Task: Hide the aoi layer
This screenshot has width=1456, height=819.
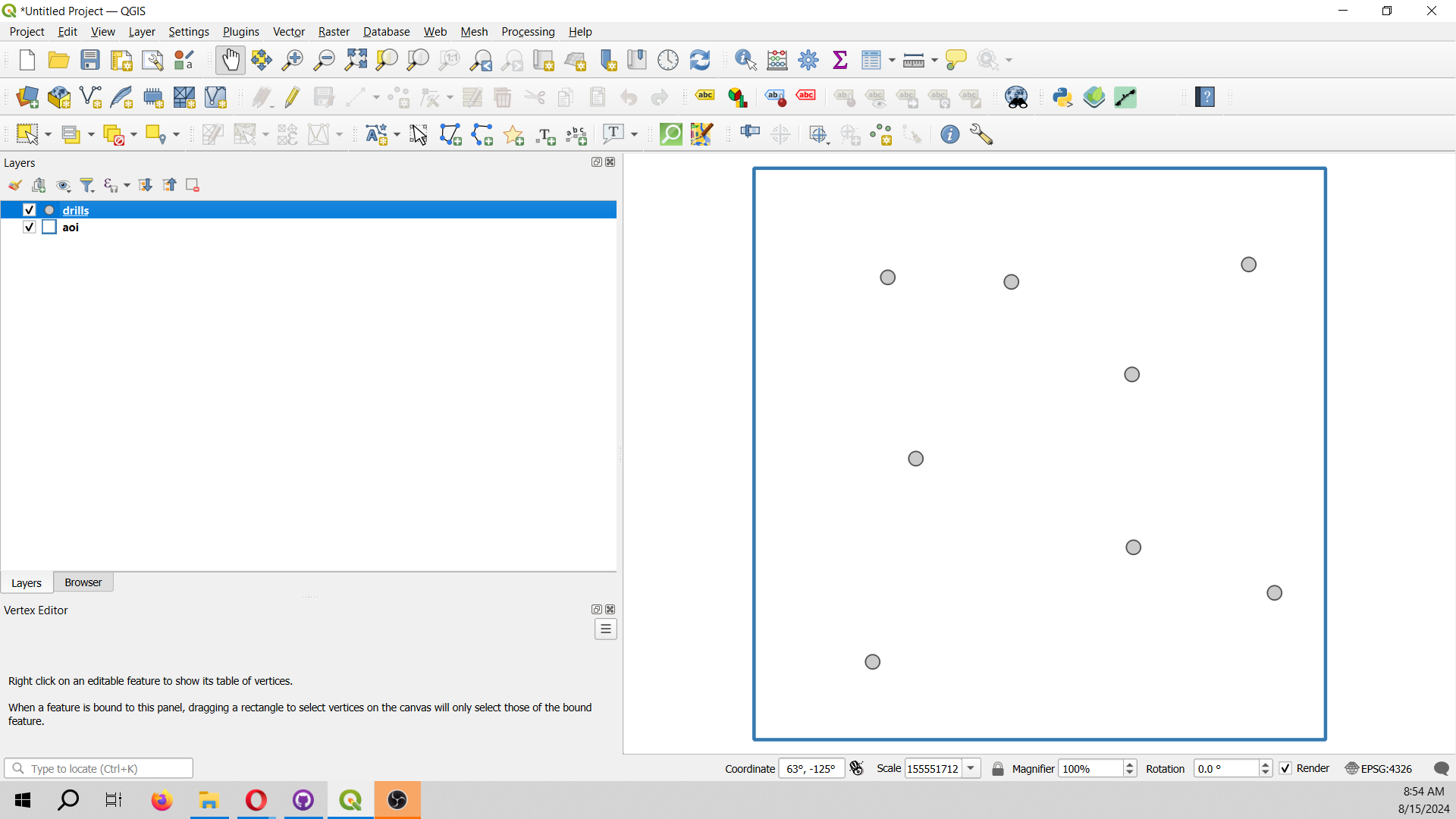Action: [x=28, y=227]
